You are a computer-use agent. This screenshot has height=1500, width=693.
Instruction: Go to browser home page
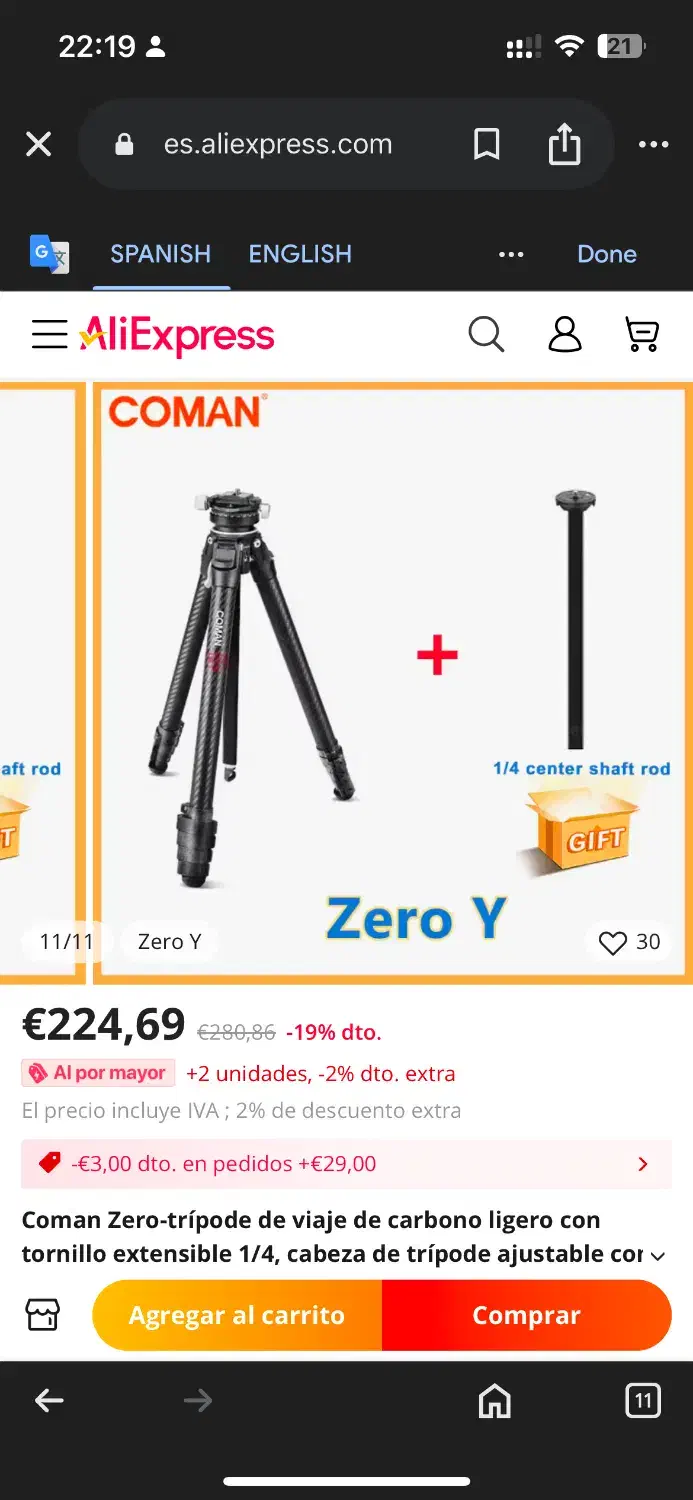pos(495,1401)
